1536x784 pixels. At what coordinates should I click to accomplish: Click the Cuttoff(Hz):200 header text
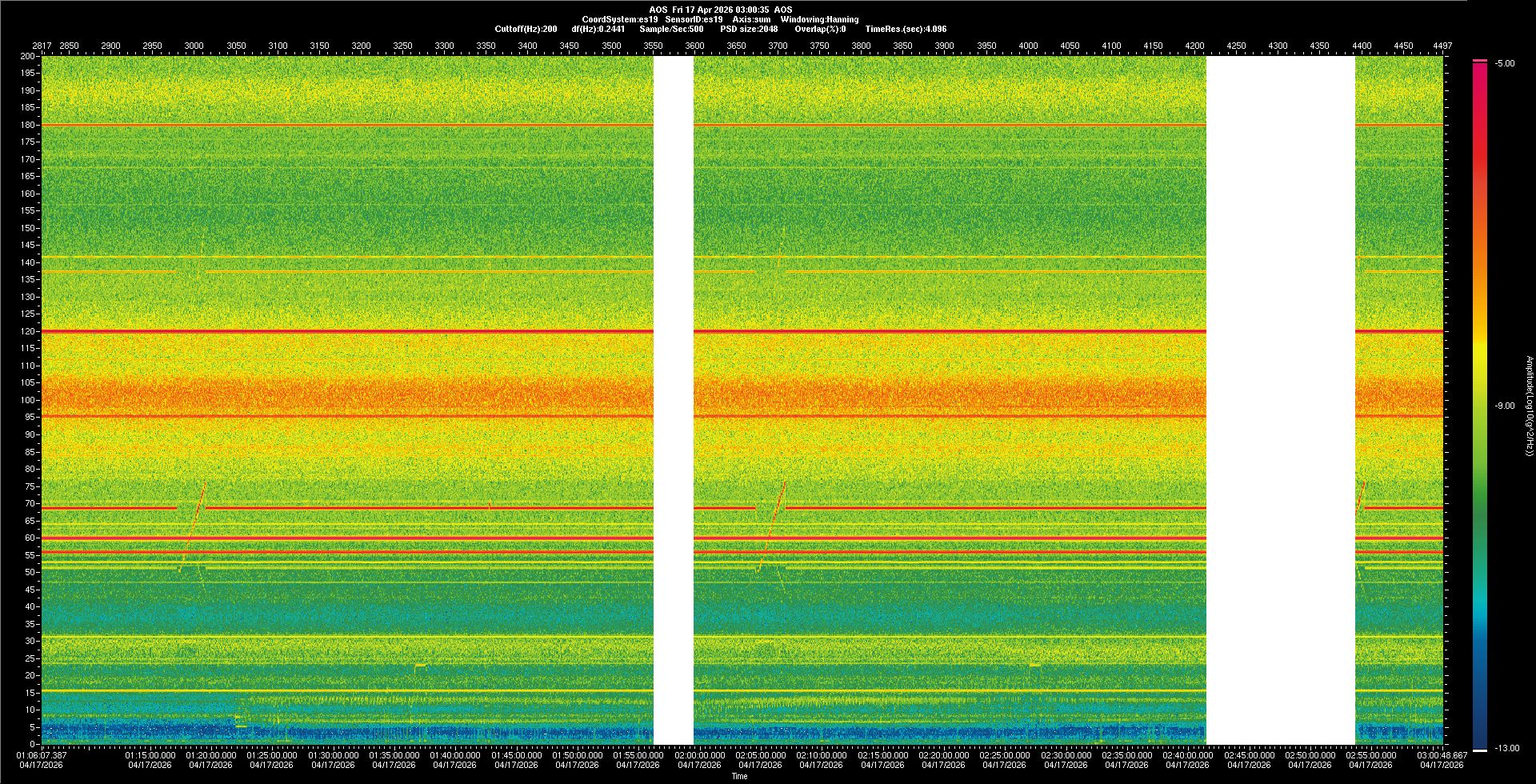(x=526, y=29)
